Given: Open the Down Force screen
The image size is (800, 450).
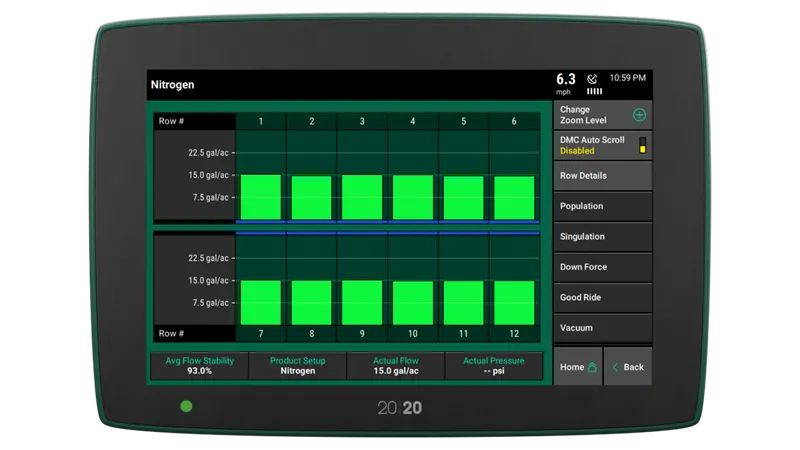Looking at the screenshot, I should 603,267.
